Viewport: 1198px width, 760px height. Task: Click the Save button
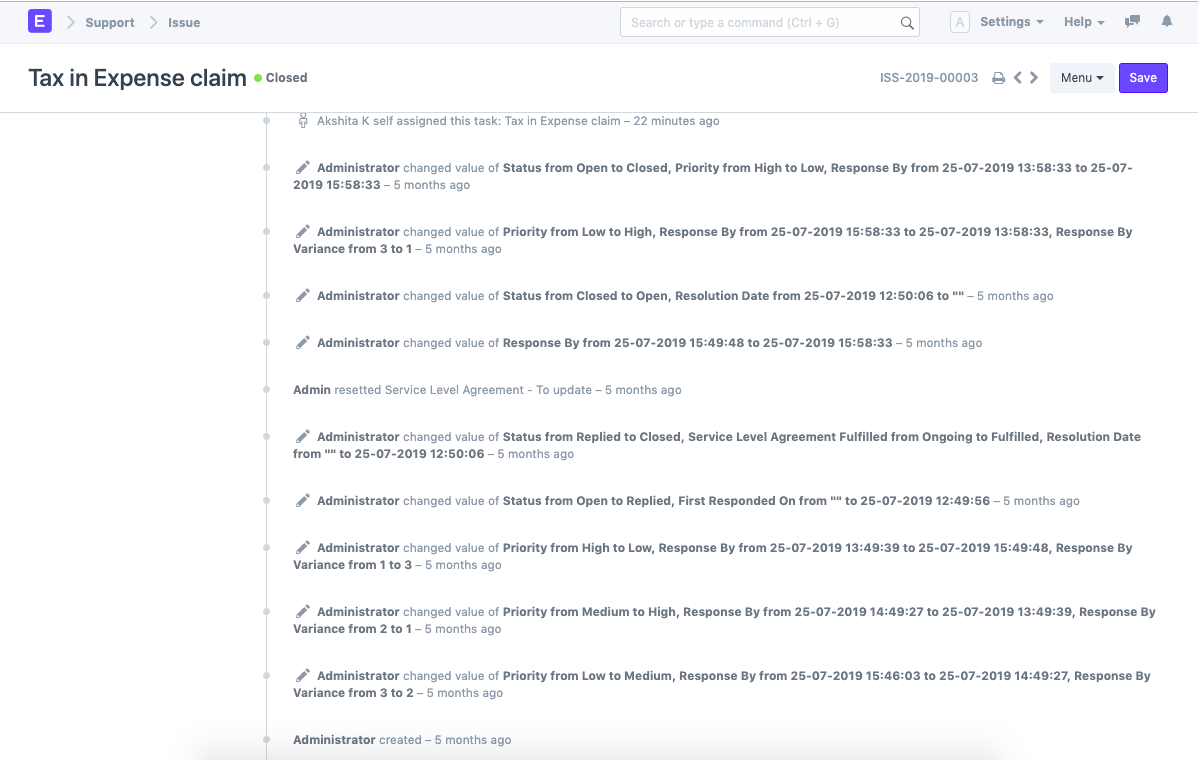(1143, 77)
